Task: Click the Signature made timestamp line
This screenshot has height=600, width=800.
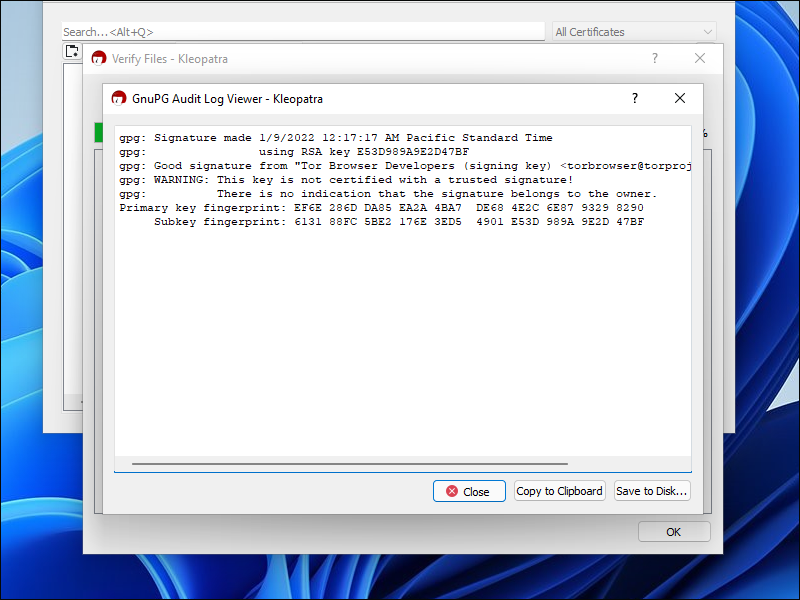Action: coord(335,138)
